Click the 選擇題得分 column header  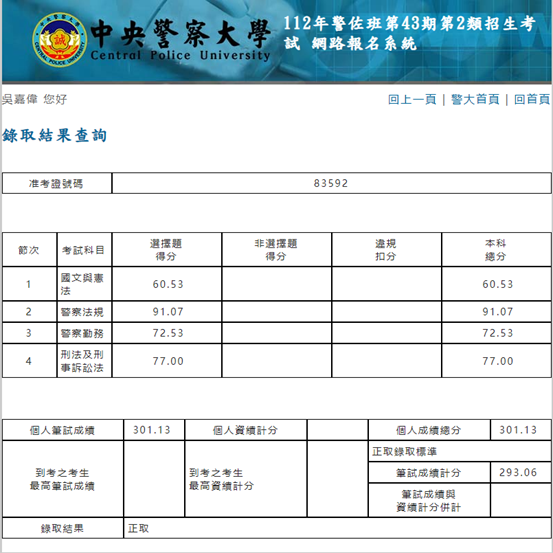(167, 250)
